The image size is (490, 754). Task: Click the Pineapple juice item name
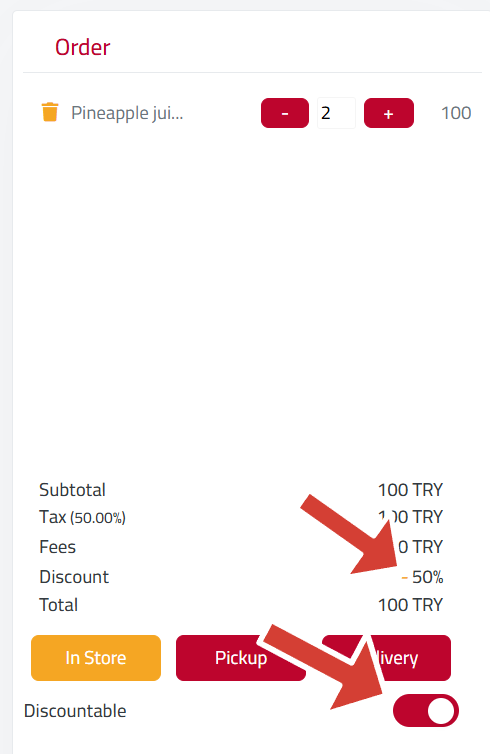[127, 113]
